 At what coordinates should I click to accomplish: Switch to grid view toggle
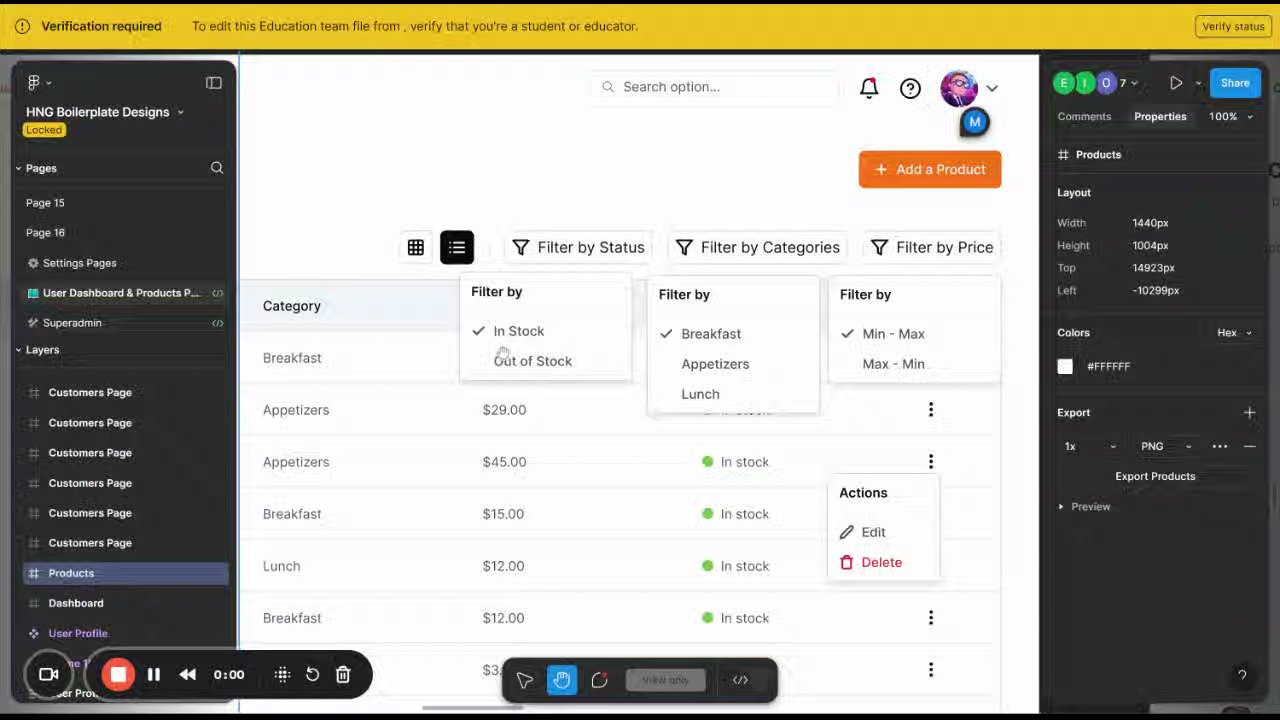[416, 247]
